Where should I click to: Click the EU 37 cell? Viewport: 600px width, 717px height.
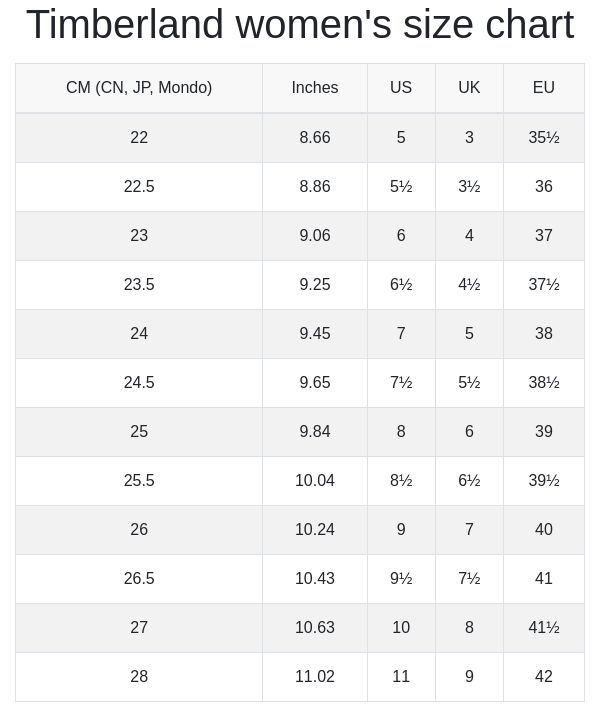coord(544,236)
